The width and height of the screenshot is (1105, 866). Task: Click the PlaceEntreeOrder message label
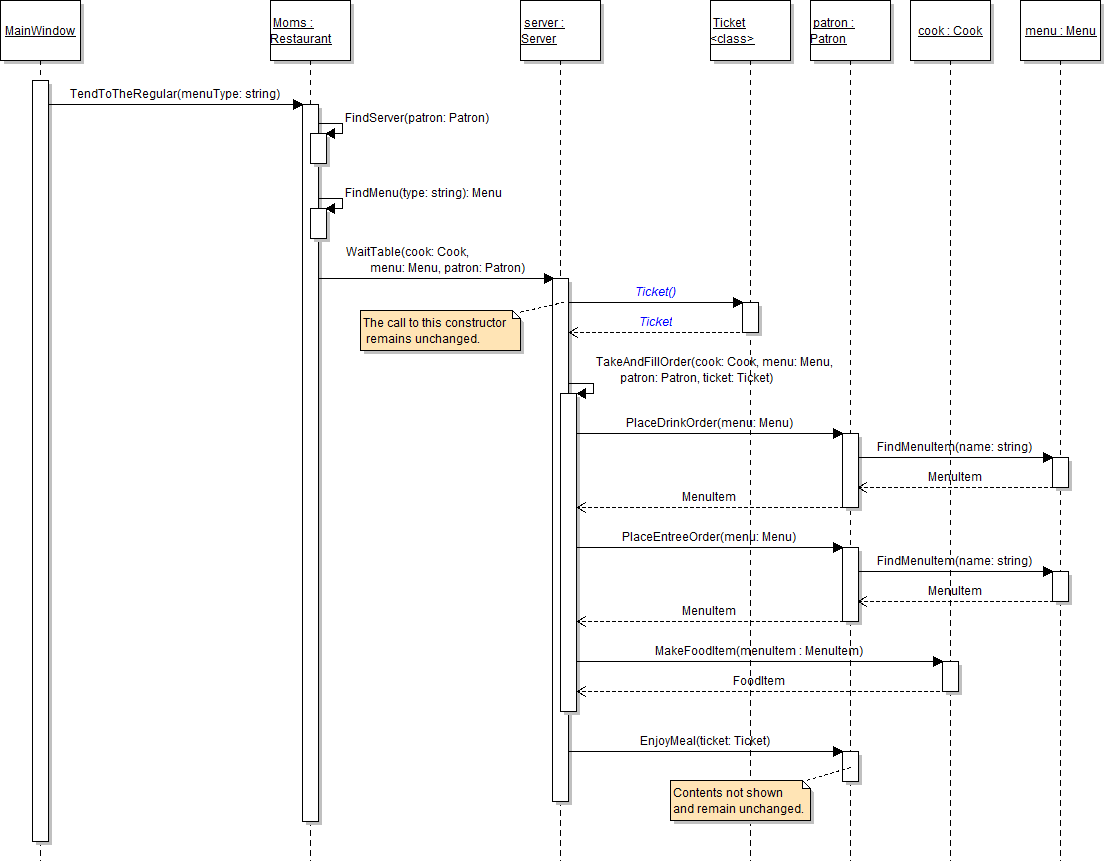pyautogui.click(x=708, y=537)
